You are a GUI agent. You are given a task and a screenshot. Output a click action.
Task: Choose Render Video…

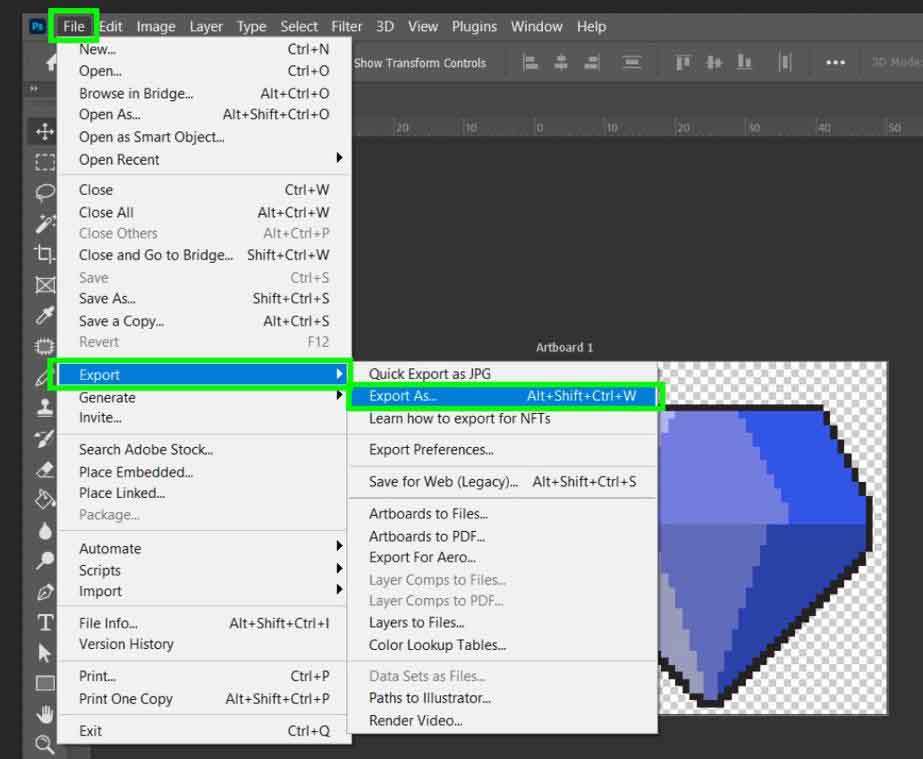tap(503, 720)
